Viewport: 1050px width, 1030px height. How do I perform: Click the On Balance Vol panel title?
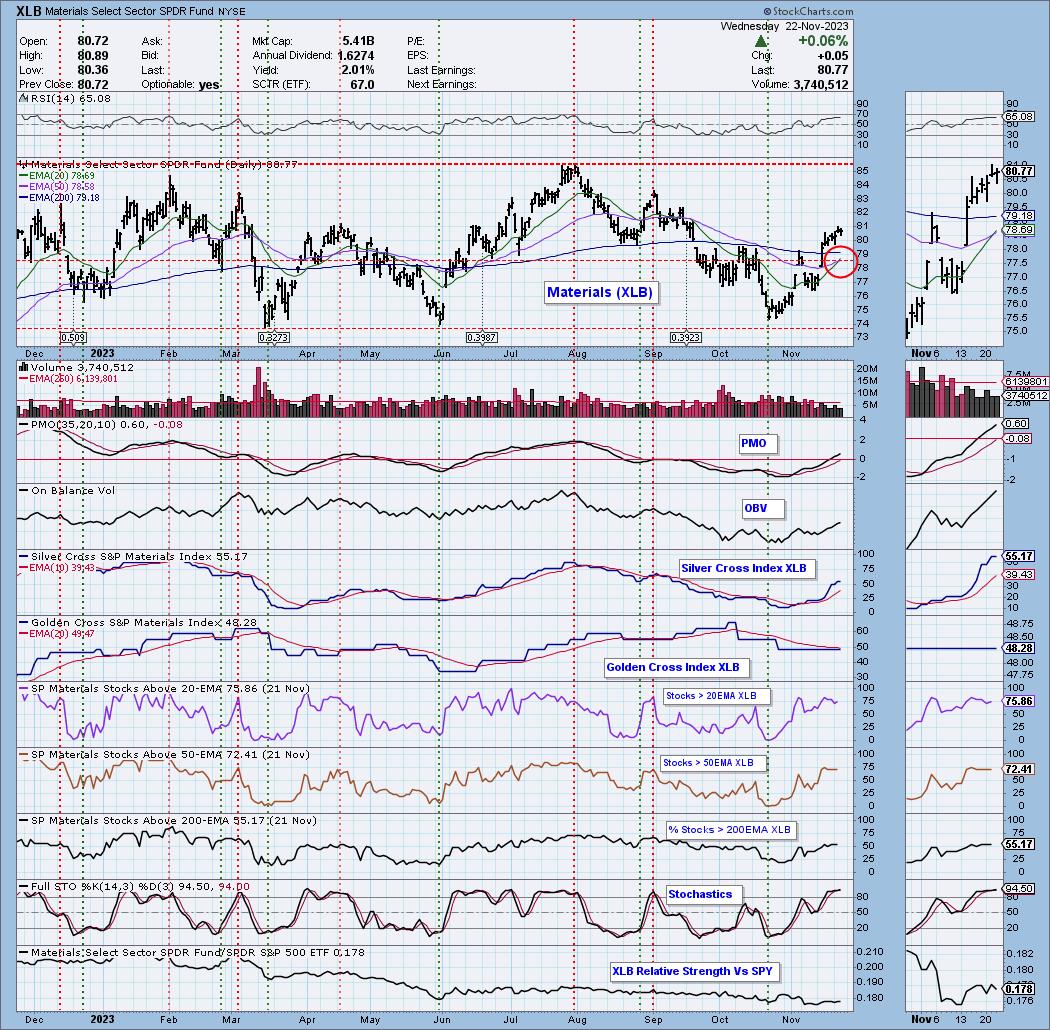67,490
